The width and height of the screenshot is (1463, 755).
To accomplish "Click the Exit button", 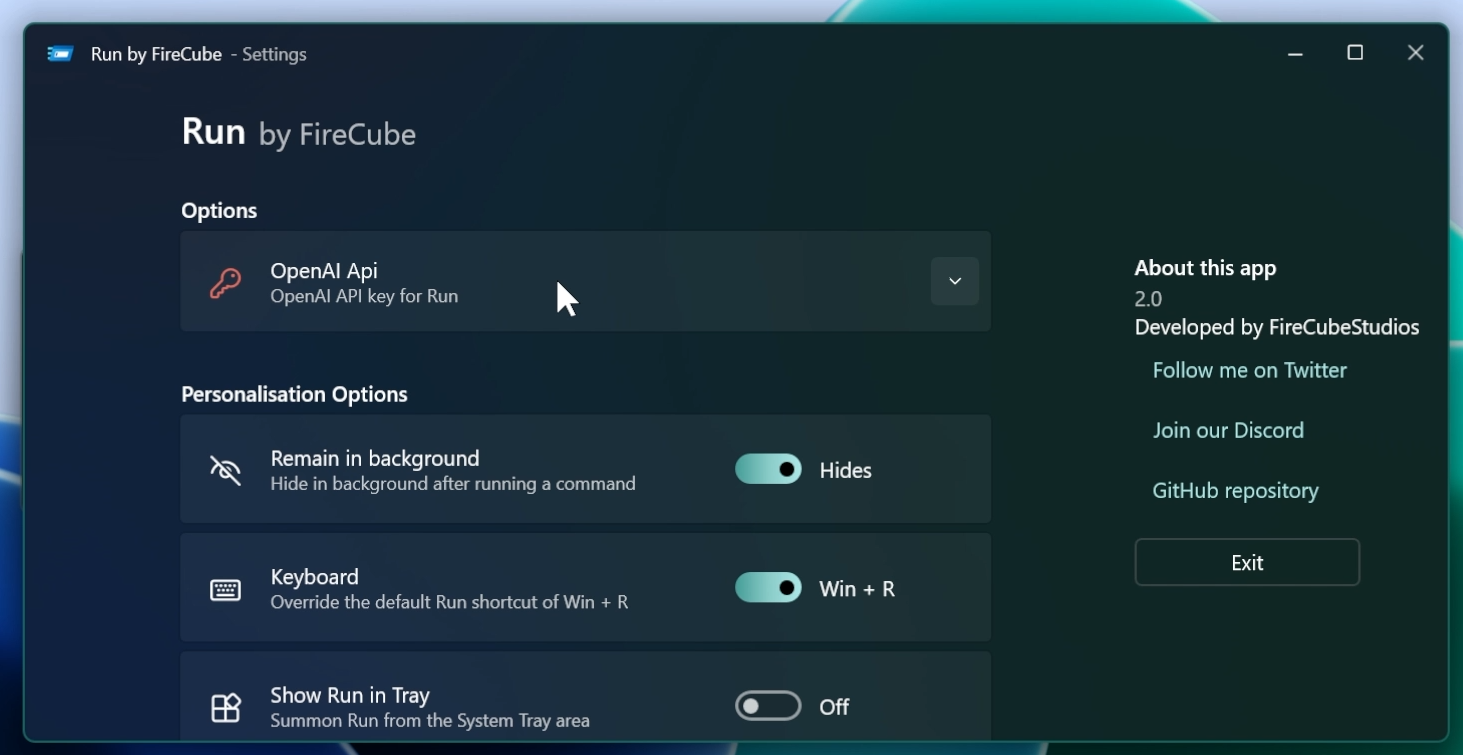I will (1246, 562).
